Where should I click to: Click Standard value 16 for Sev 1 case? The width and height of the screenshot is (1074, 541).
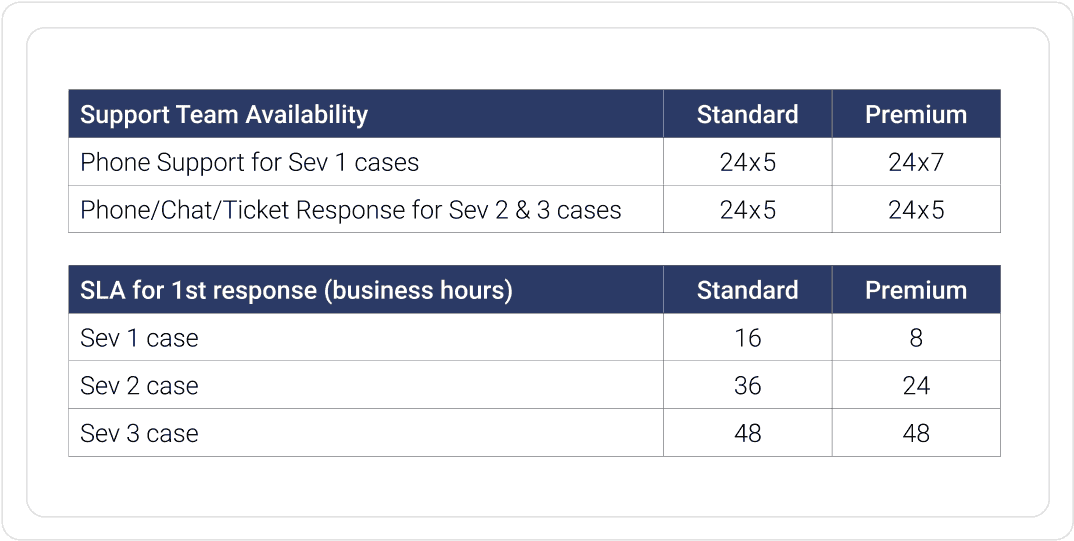click(x=747, y=338)
